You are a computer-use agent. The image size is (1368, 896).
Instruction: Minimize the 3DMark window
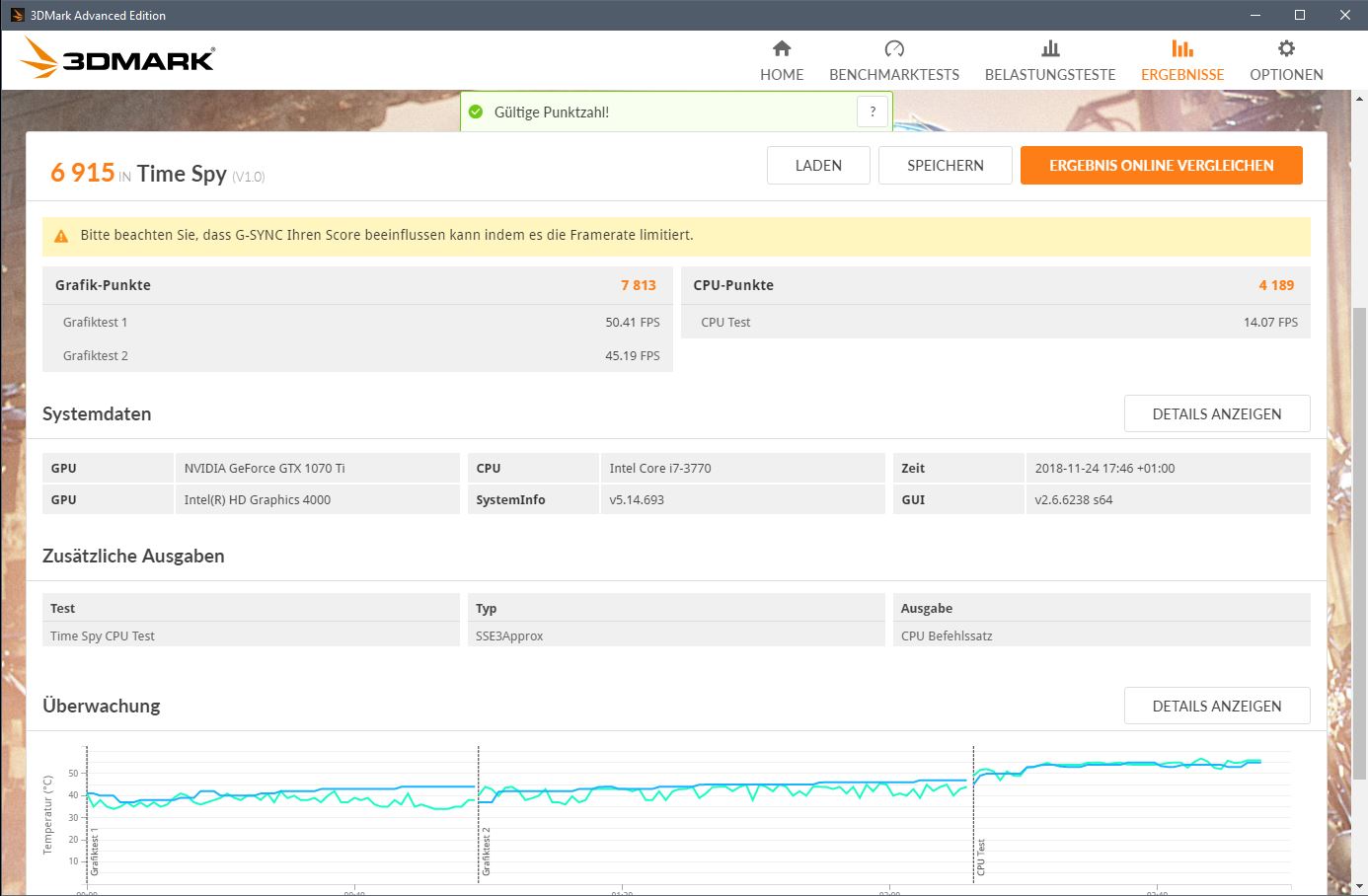click(1255, 15)
